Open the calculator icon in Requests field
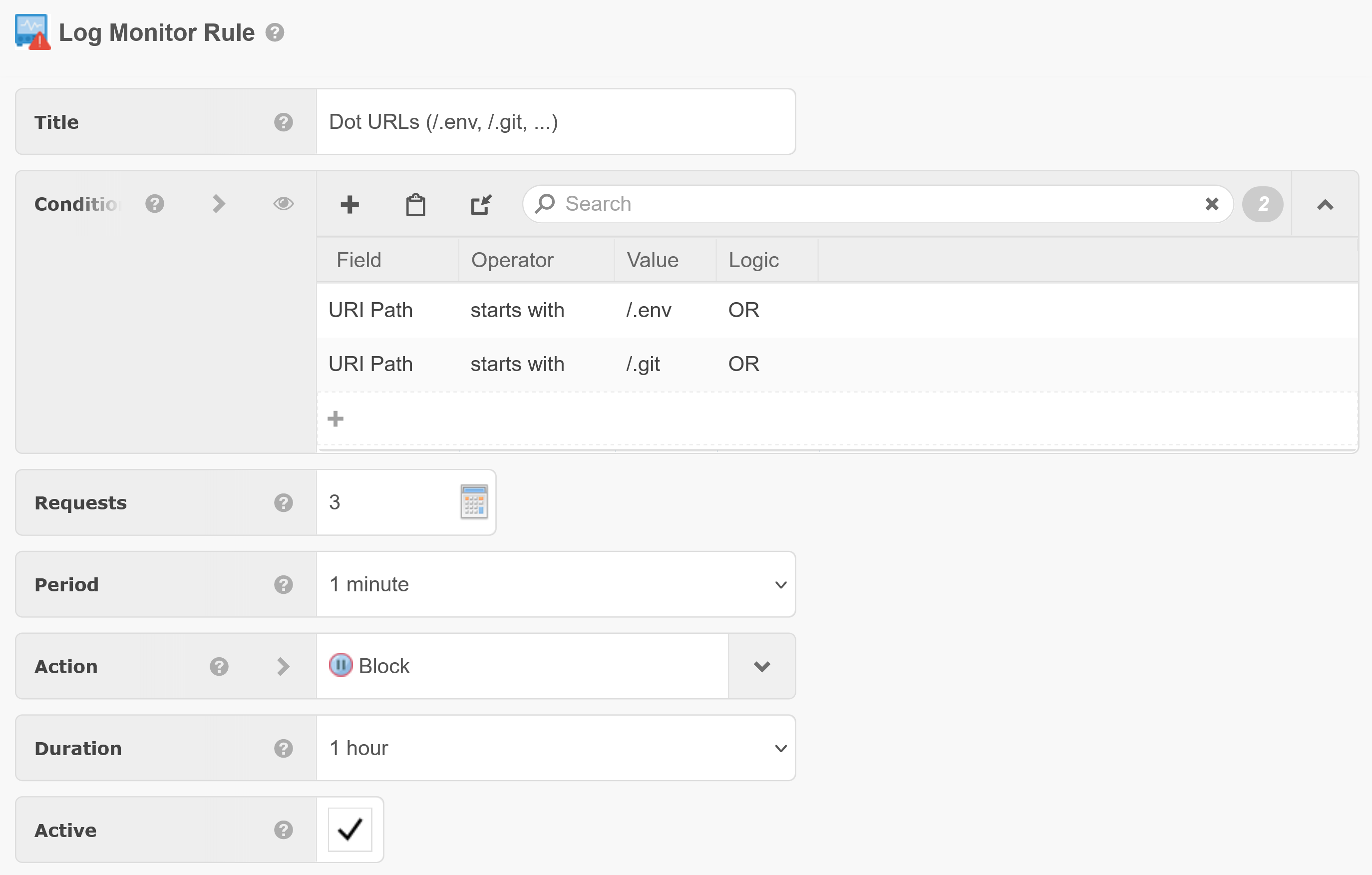 473,501
